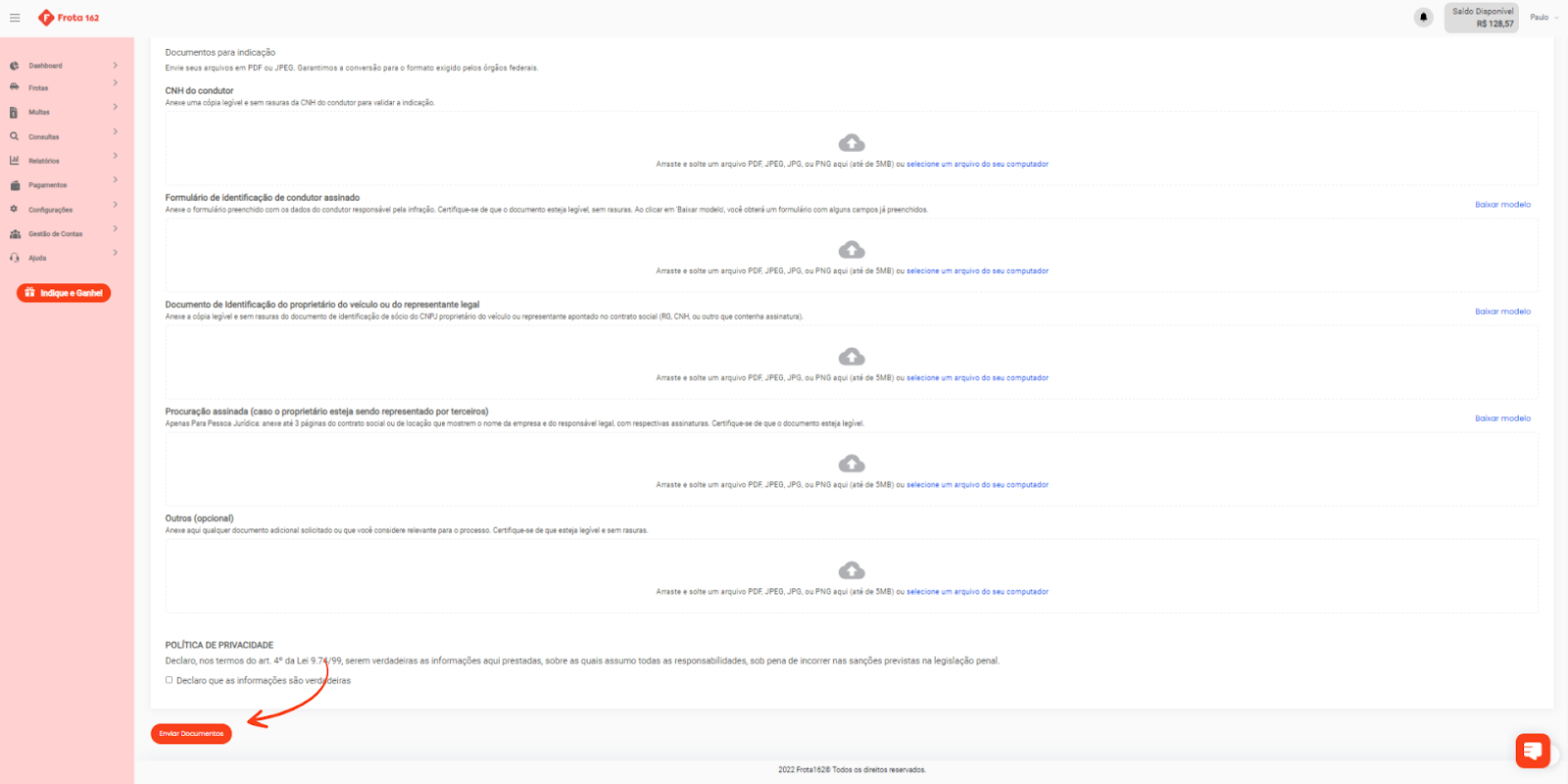Open the Dashboard menu item
This screenshot has height=784, width=1568.
(45, 66)
